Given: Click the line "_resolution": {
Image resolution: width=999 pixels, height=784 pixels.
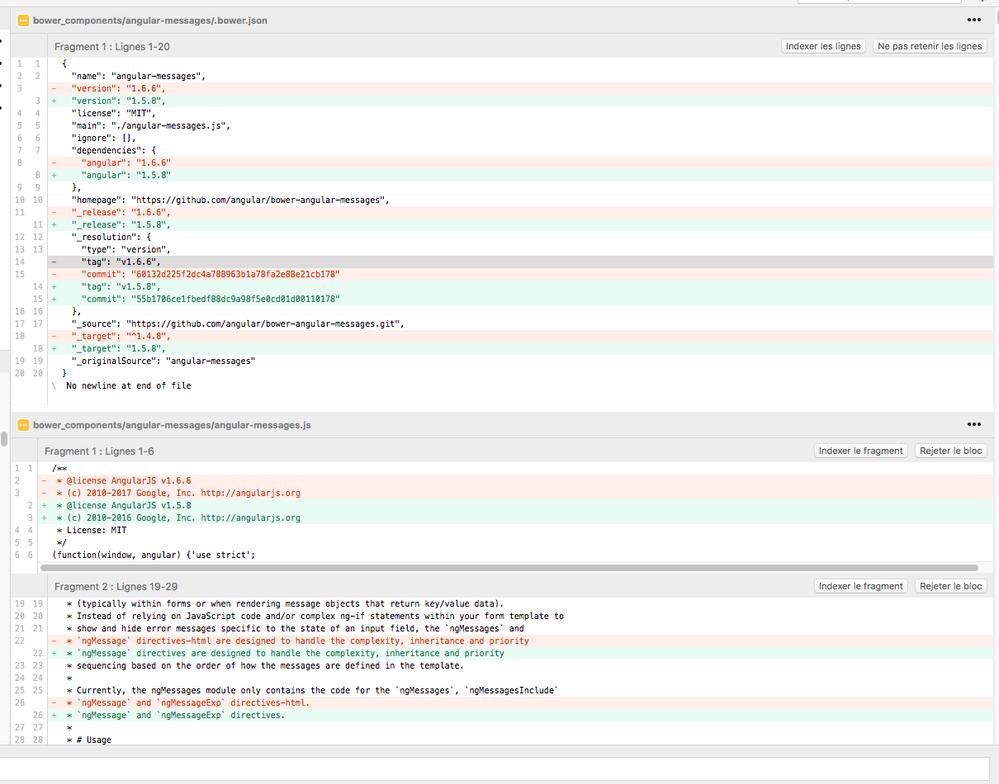Looking at the screenshot, I should tap(520, 238).
